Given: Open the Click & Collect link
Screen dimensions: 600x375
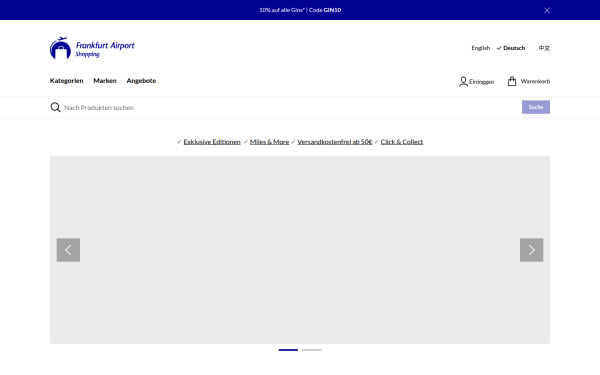Looking at the screenshot, I should coord(402,142).
